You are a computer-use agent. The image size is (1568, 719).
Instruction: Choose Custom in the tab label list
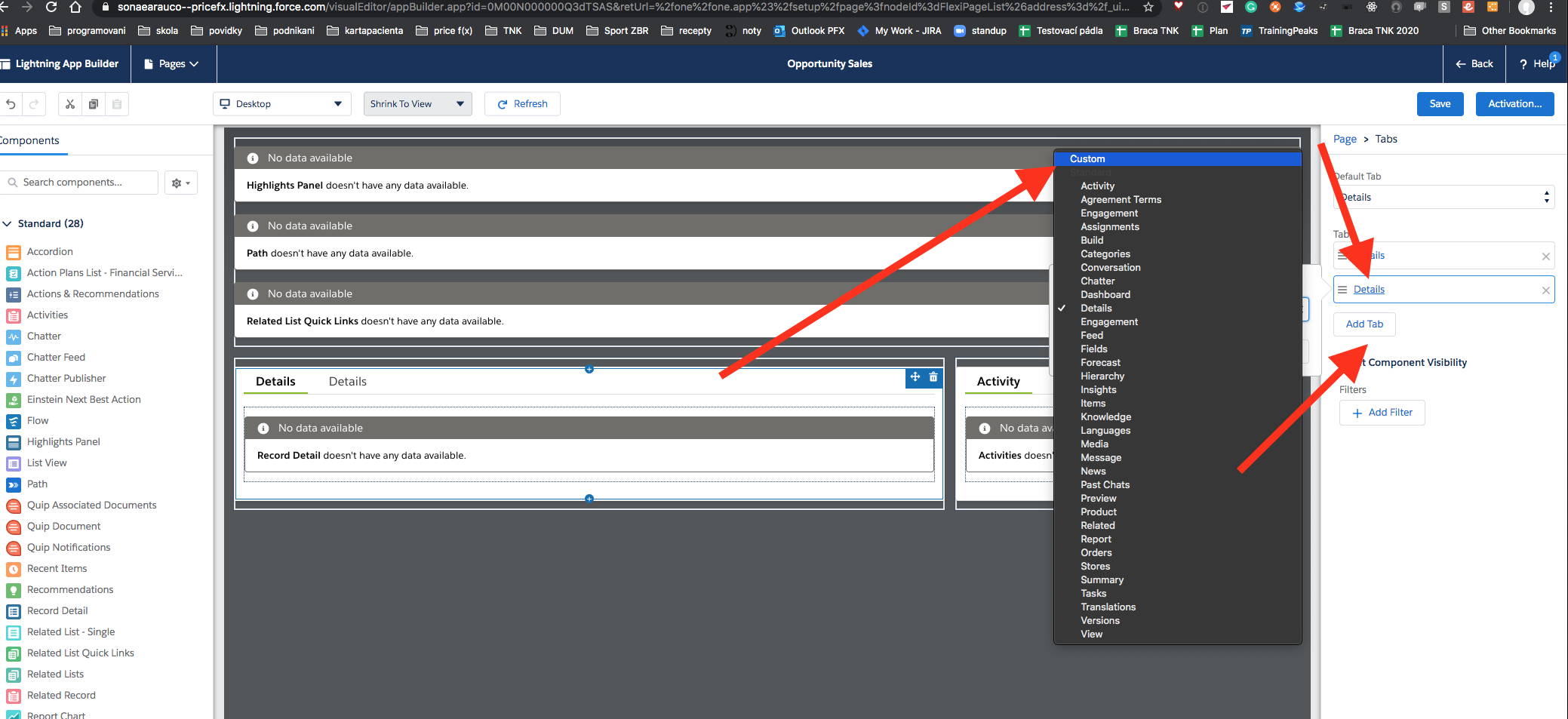pyautogui.click(x=1087, y=159)
